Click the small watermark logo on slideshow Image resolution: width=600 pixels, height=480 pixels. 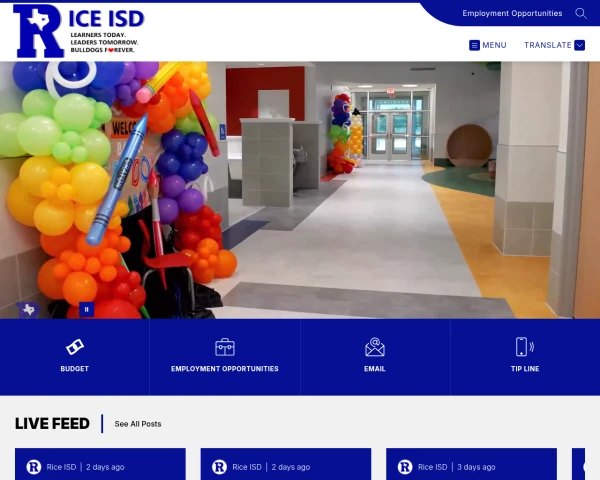point(28,309)
